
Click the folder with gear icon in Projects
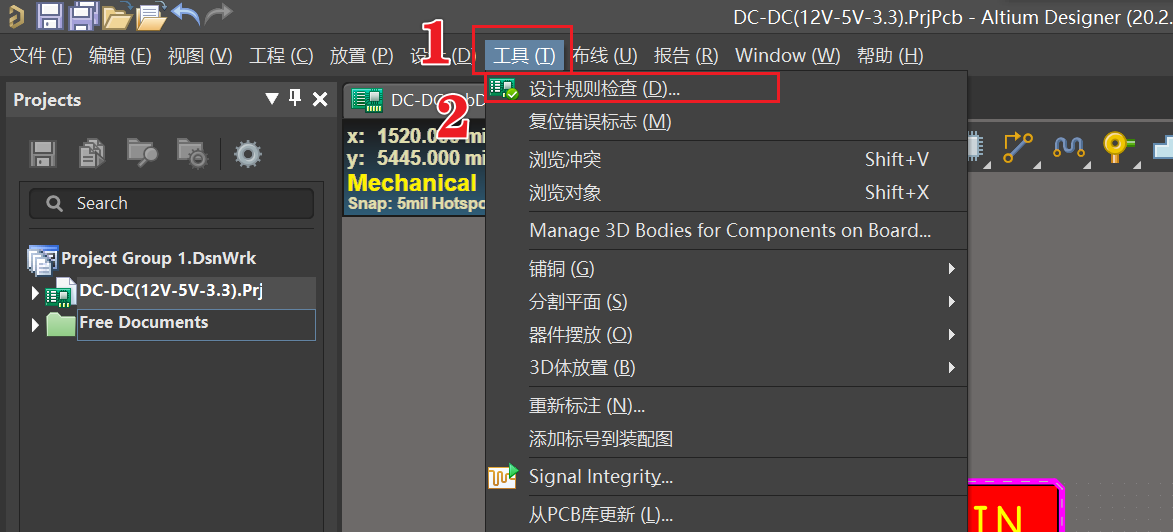(192, 153)
